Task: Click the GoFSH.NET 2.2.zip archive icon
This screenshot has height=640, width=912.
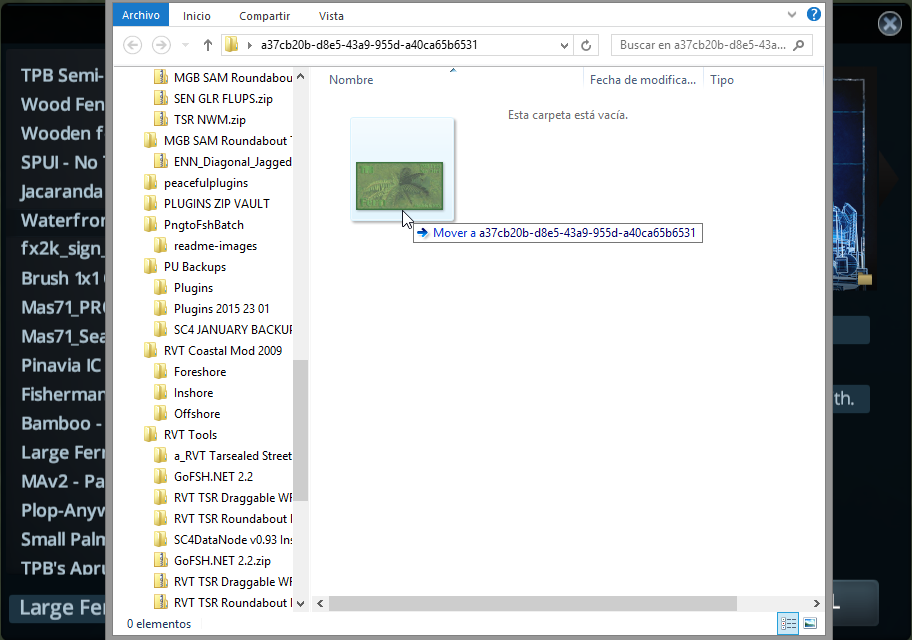Action: pos(161,560)
